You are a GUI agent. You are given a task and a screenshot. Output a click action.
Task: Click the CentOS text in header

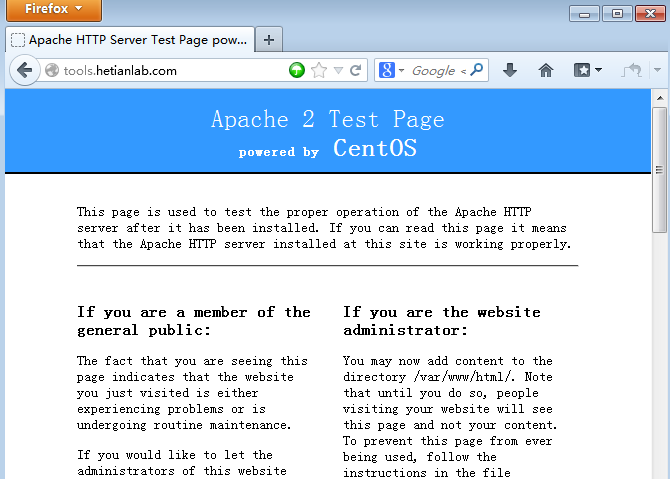pos(375,148)
